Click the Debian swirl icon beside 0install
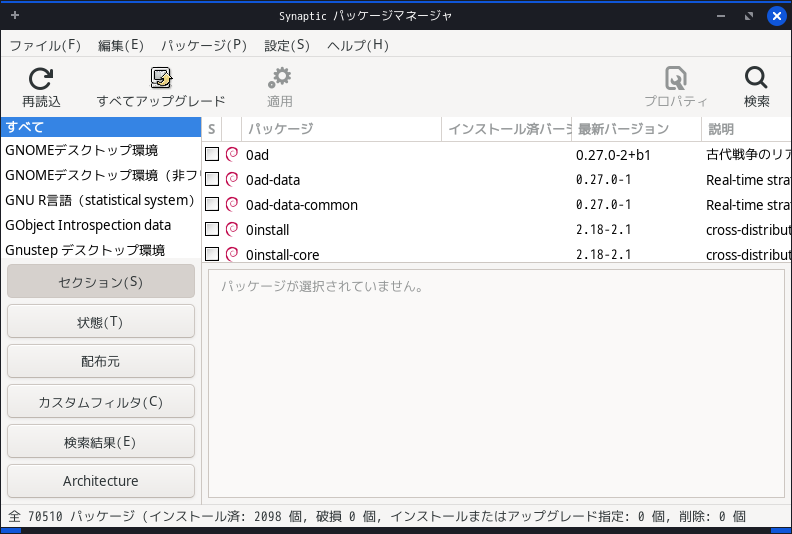792x534 pixels. pyautogui.click(x=232, y=230)
